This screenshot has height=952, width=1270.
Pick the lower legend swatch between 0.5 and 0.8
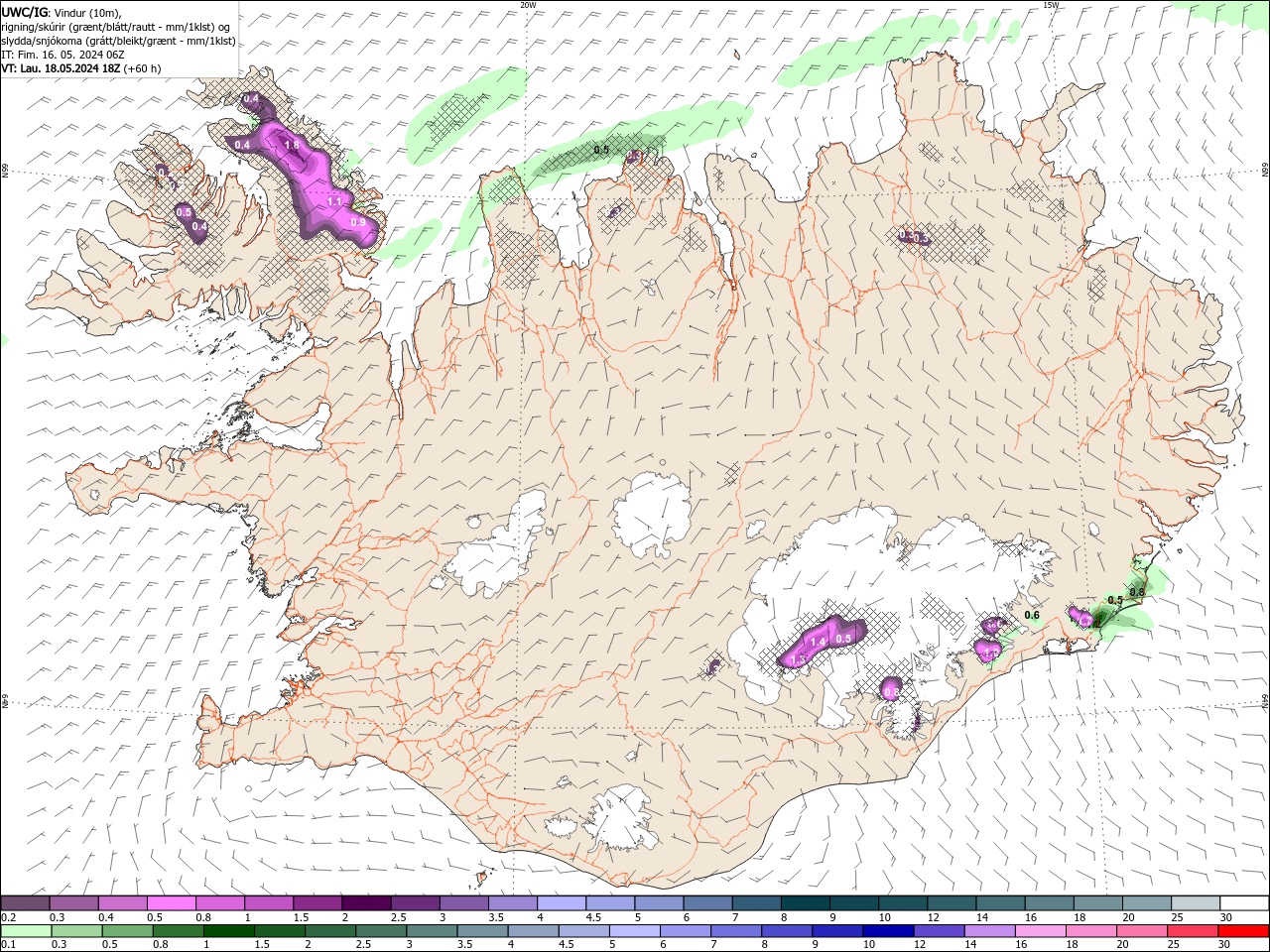(127, 931)
